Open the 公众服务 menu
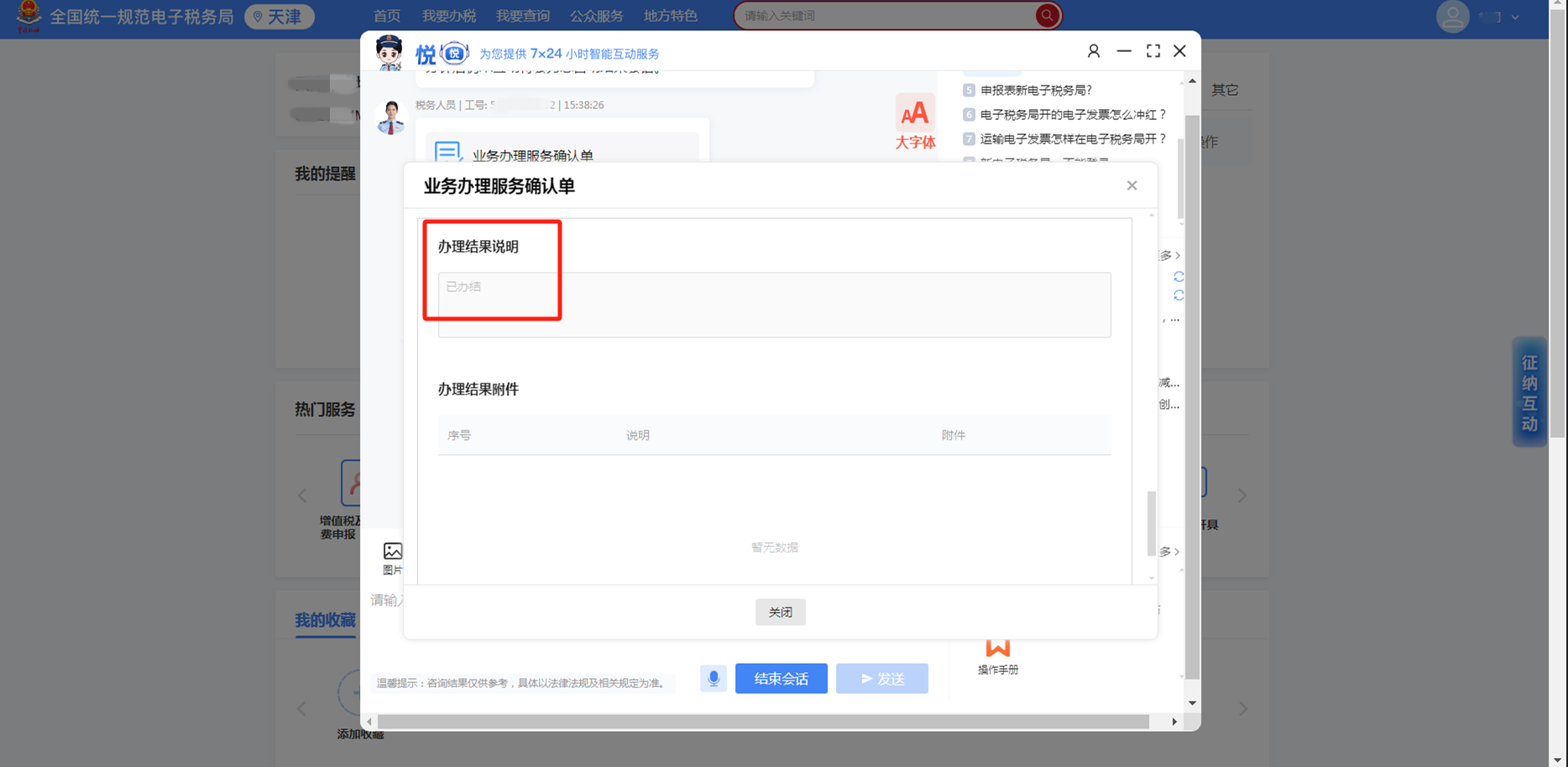 tap(596, 16)
